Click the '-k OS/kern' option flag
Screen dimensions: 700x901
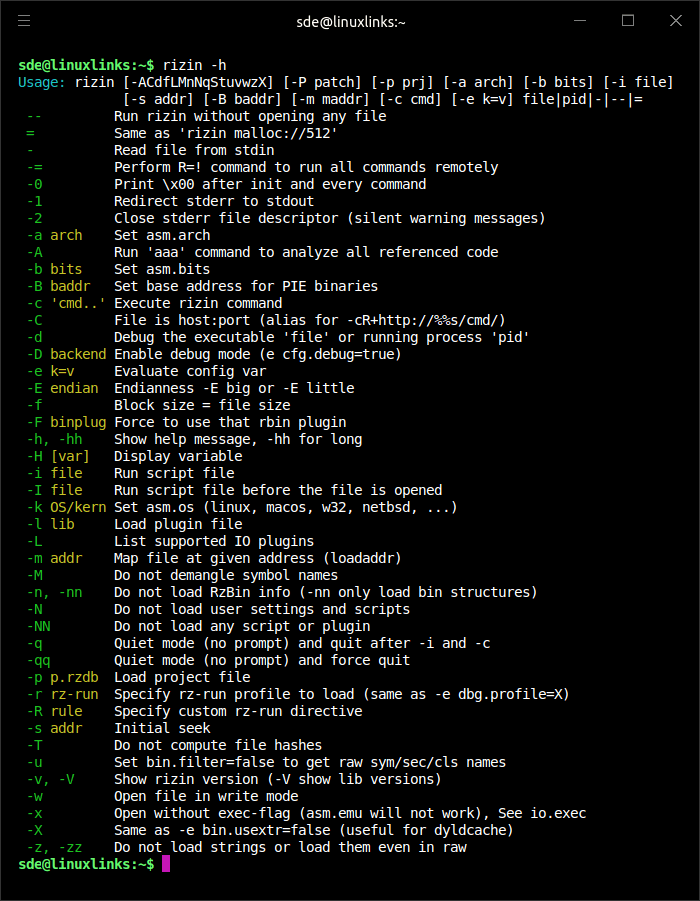click(63, 507)
